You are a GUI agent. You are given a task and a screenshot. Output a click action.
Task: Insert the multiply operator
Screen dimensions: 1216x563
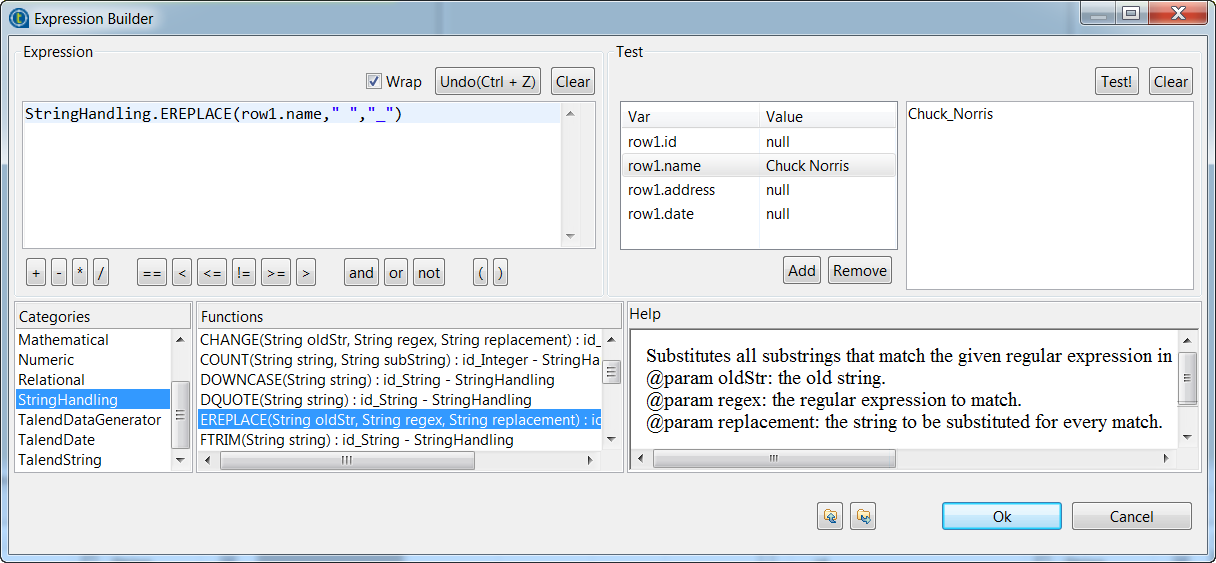pos(80,272)
